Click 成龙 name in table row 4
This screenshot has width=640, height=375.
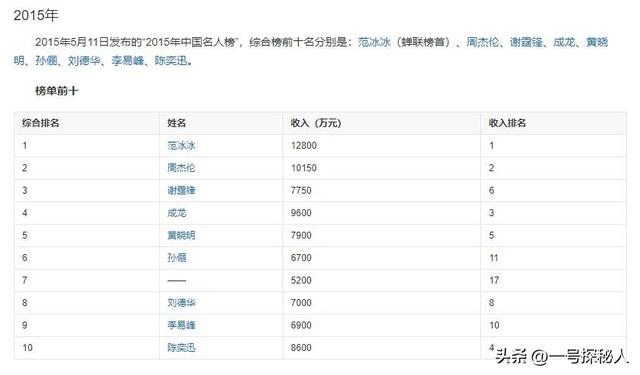[x=177, y=213]
